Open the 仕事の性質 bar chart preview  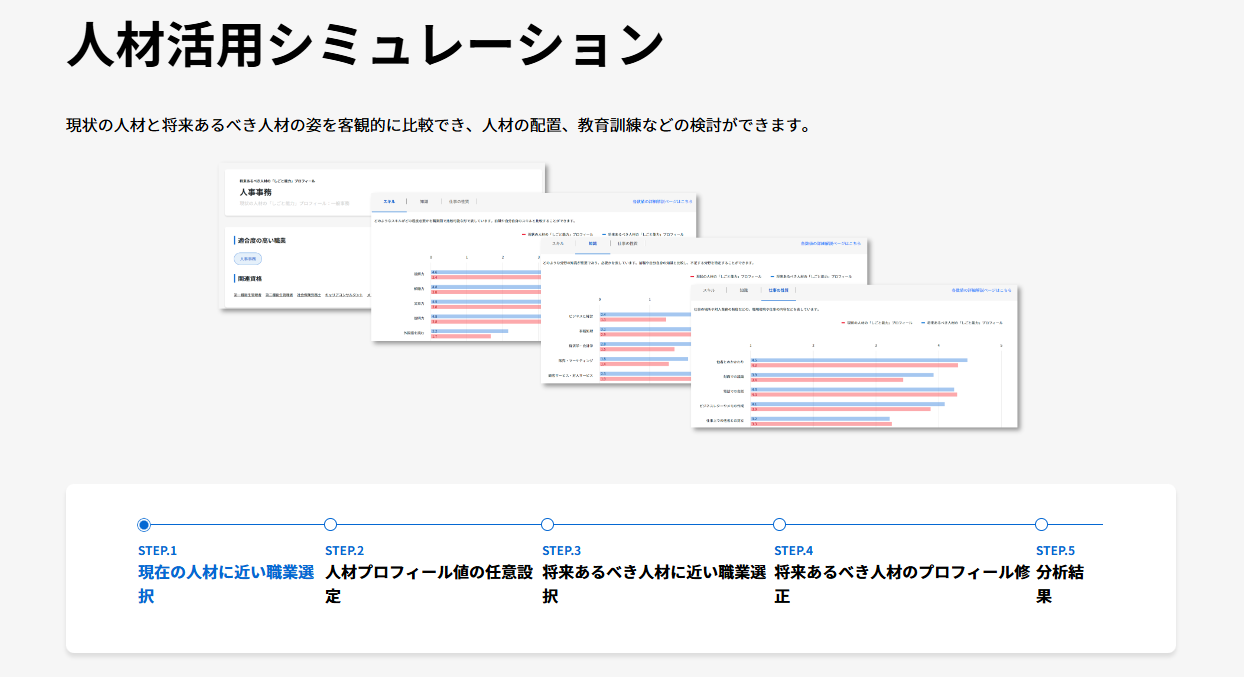[x=854, y=370]
